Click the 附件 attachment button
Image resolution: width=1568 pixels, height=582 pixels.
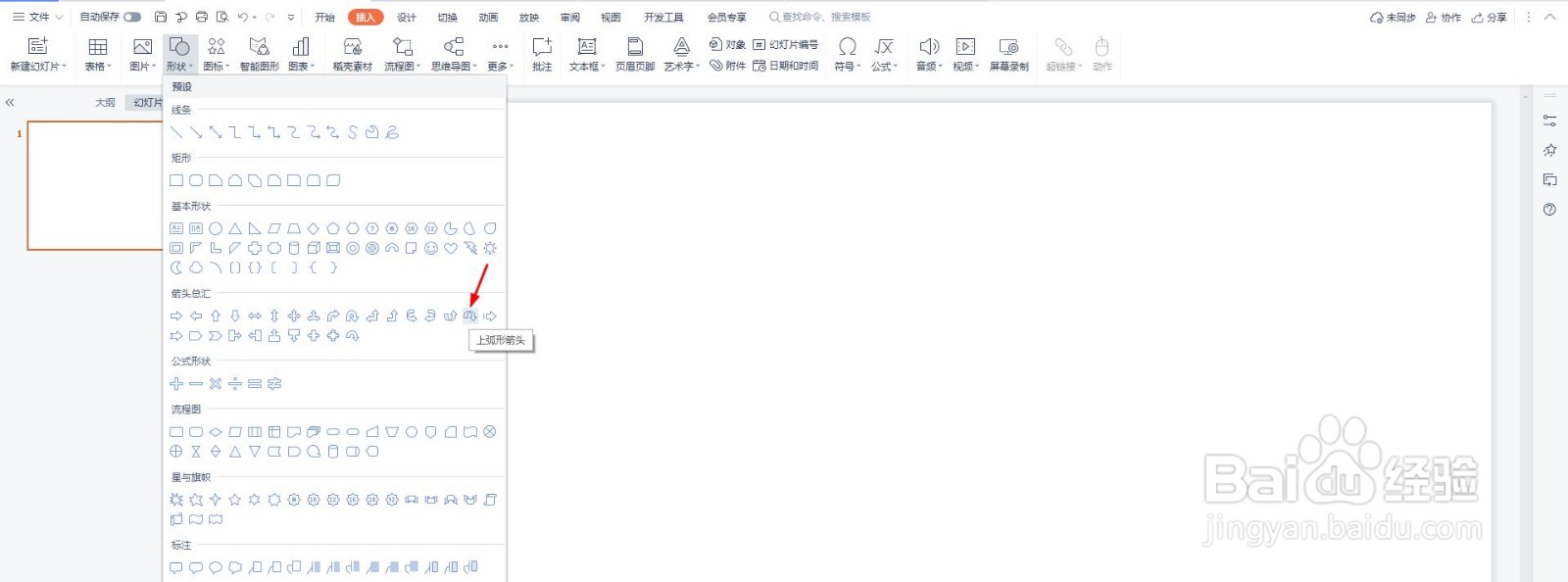[x=728, y=66]
